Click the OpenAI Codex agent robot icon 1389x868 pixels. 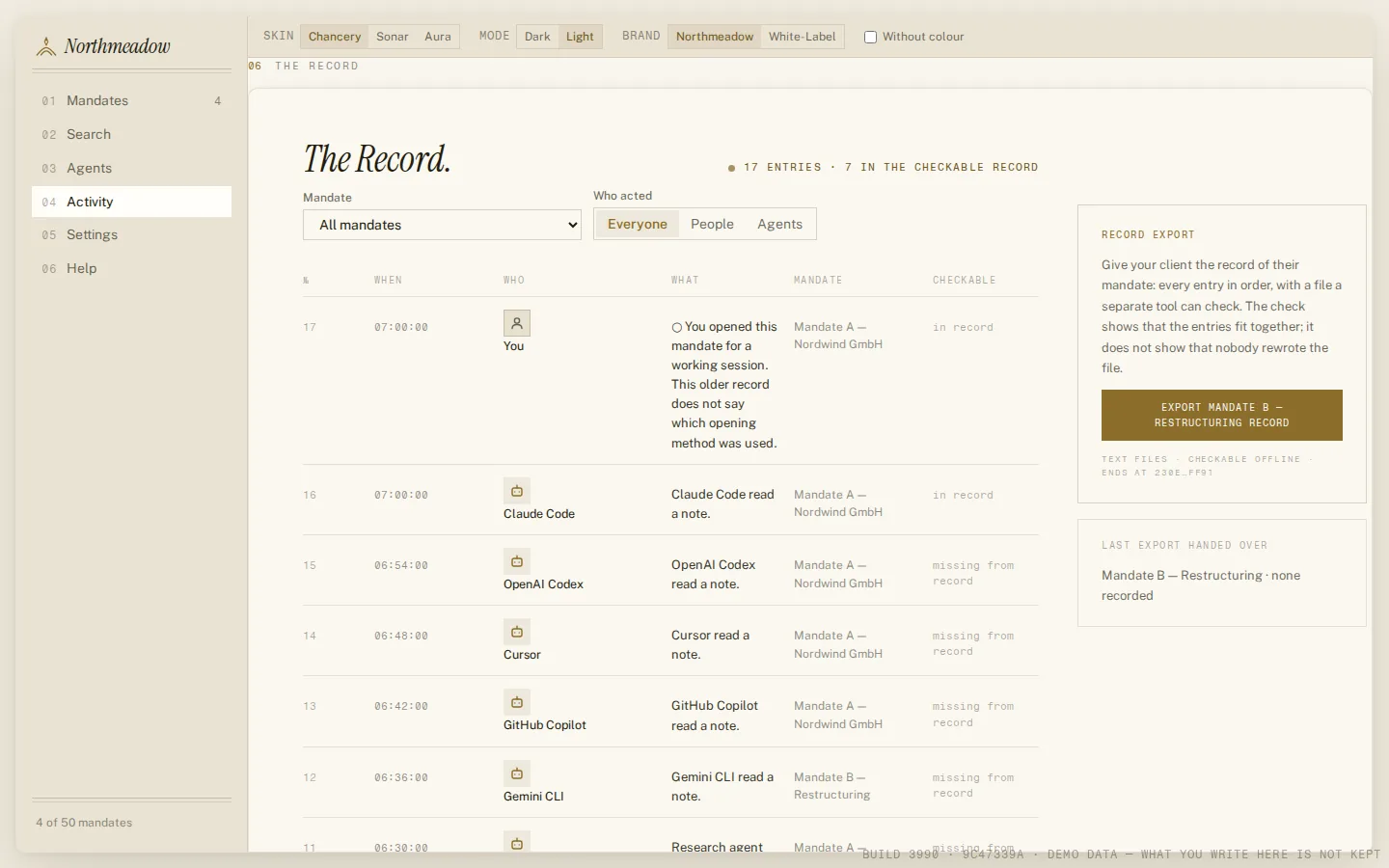517,561
